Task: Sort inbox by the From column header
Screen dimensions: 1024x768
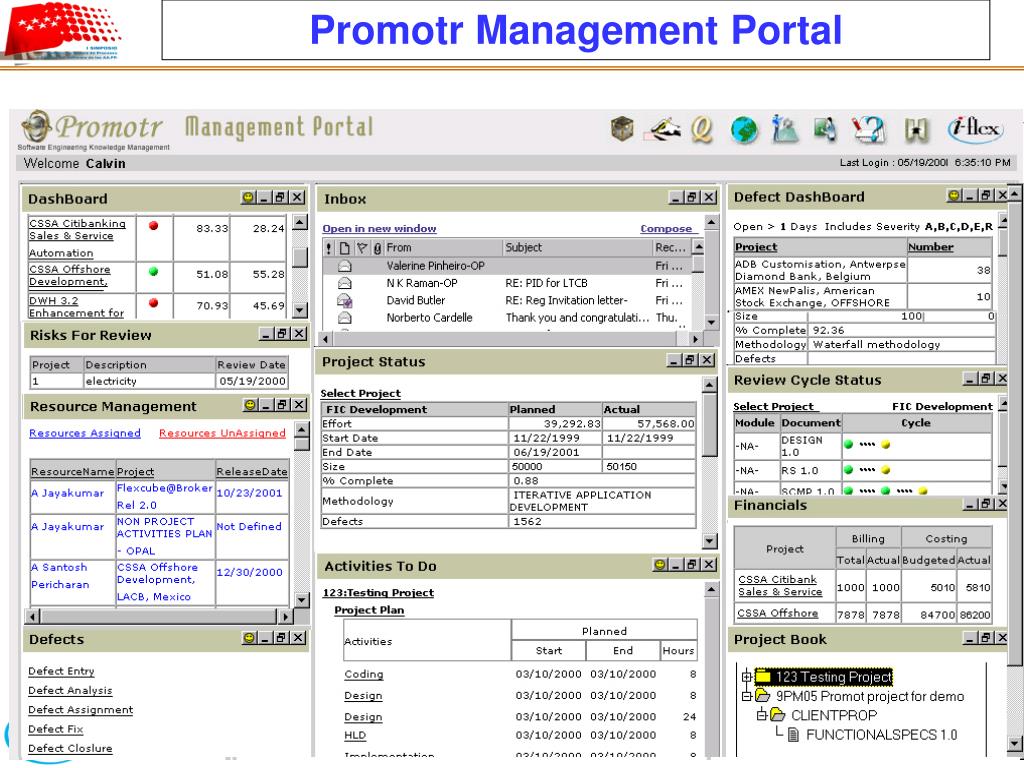Action: pos(443,248)
